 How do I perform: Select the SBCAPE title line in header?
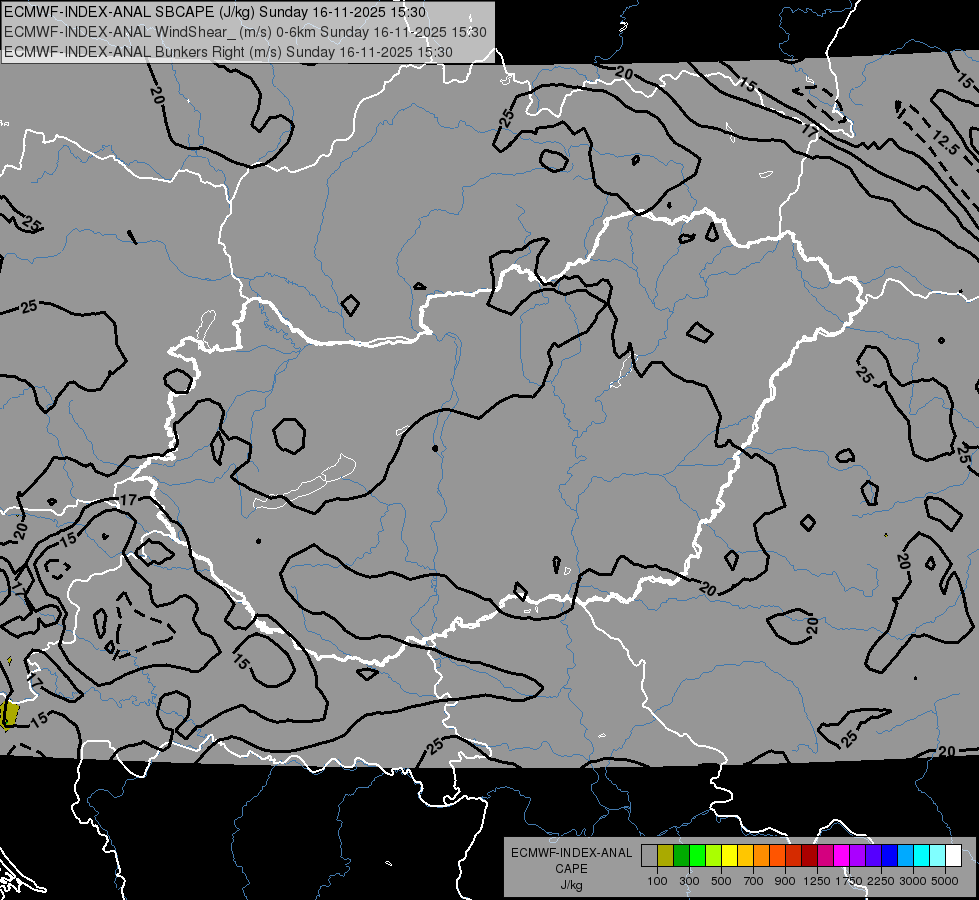(215, 12)
